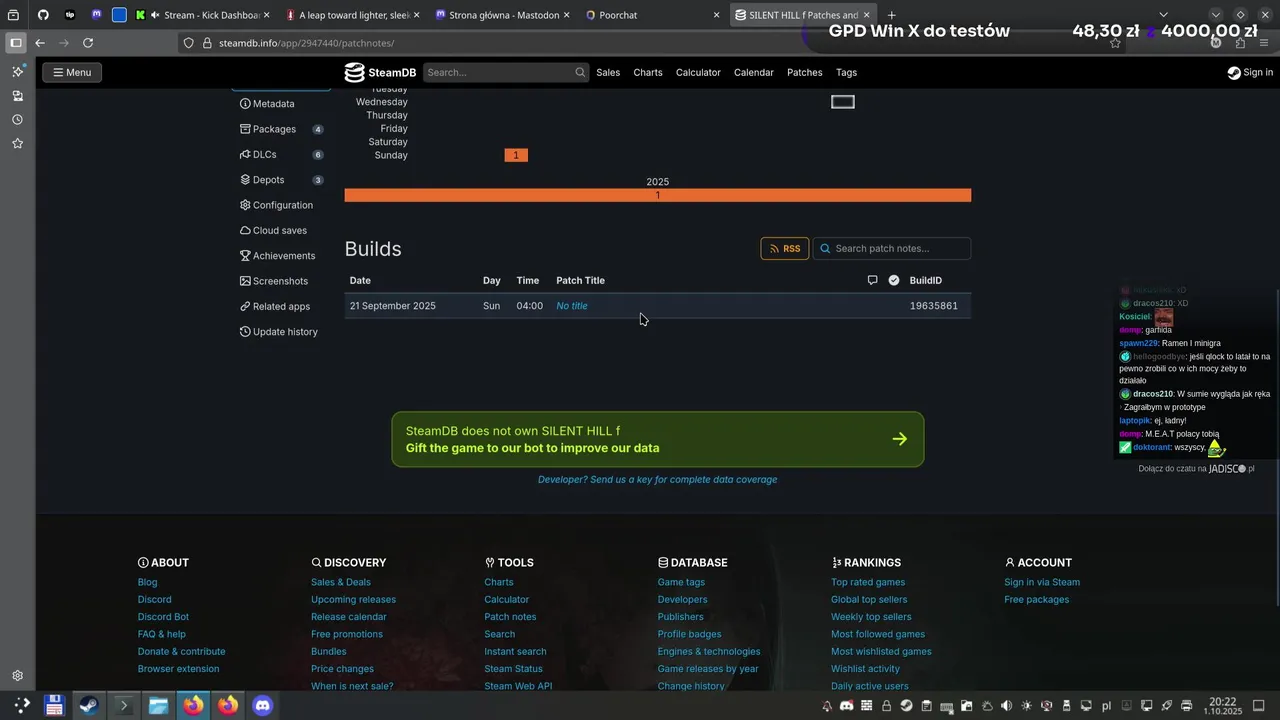1280x720 pixels.
Task: Open Steam Status footer link
Action: 513,669
